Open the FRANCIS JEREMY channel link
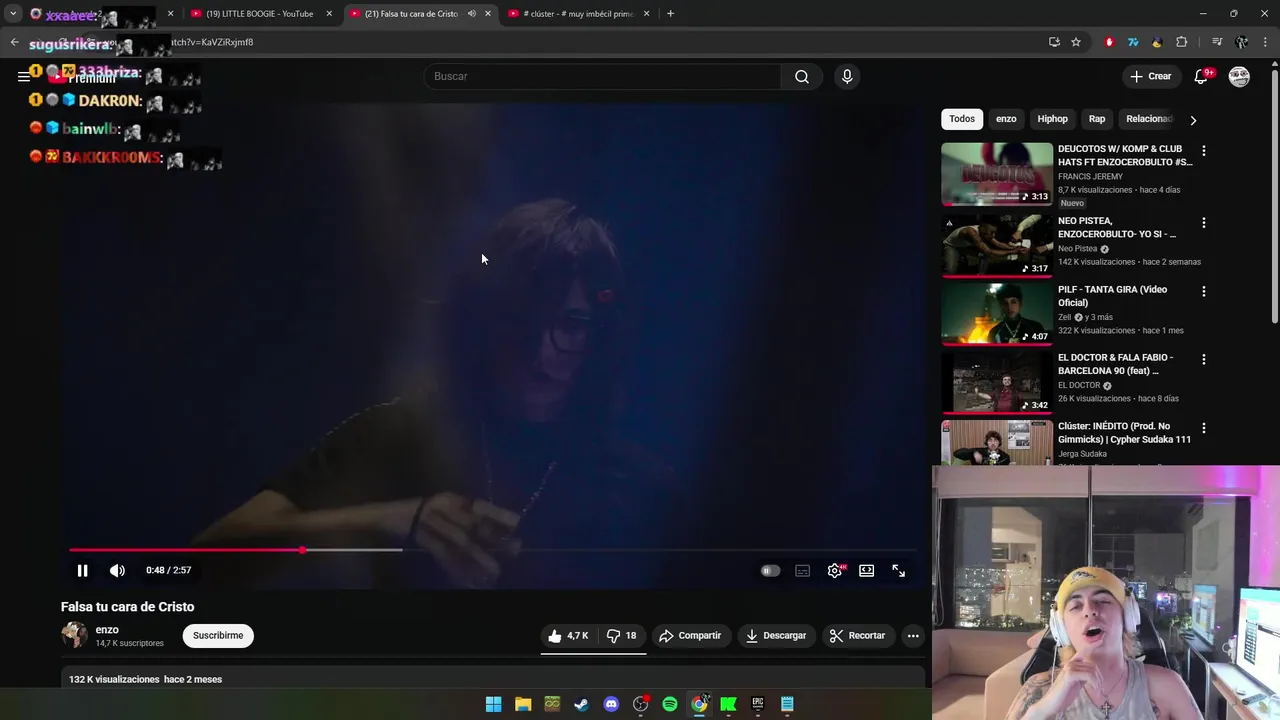The width and height of the screenshot is (1280, 720). pyautogui.click(x=1090, y=177)
